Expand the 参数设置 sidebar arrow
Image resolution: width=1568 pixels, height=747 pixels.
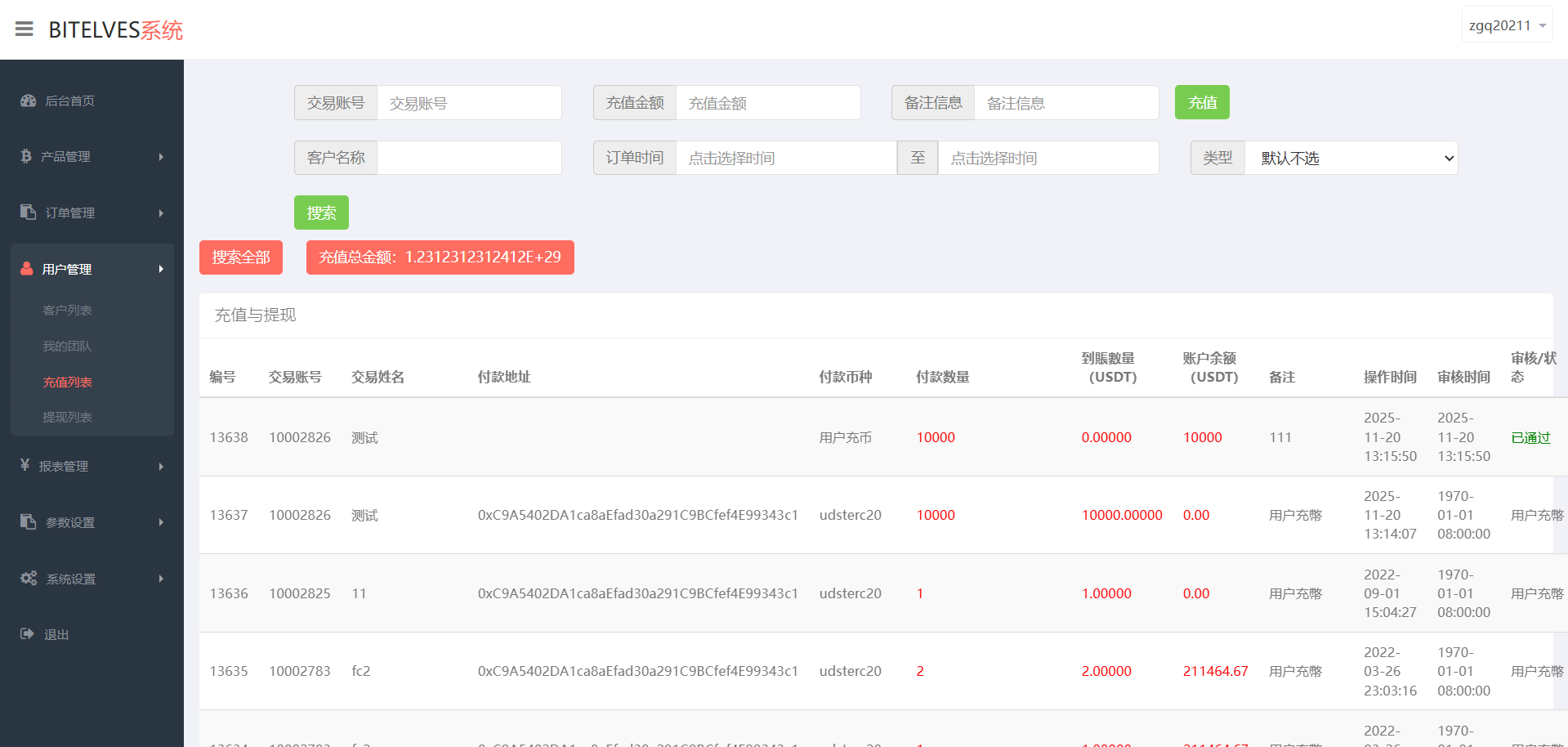tap(161, 522)
